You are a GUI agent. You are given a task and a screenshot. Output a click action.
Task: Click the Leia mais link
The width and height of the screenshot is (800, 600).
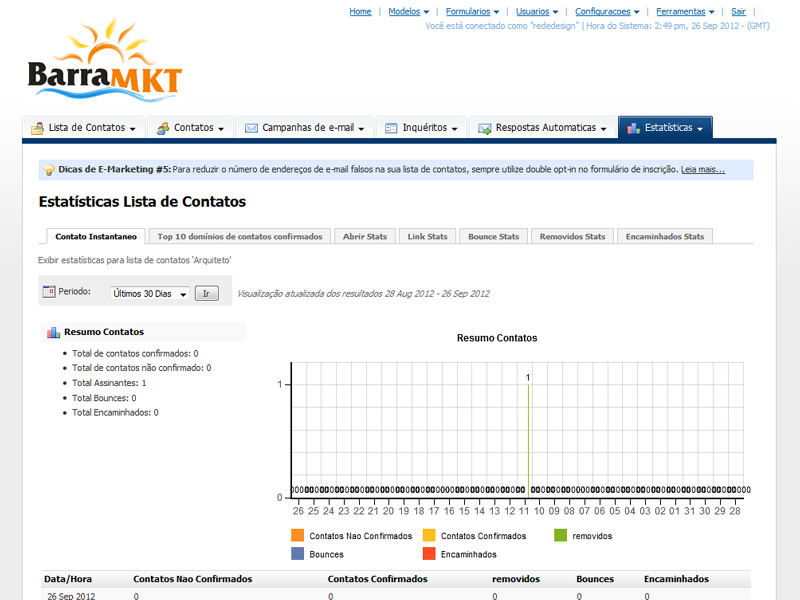tap(703, 169)
